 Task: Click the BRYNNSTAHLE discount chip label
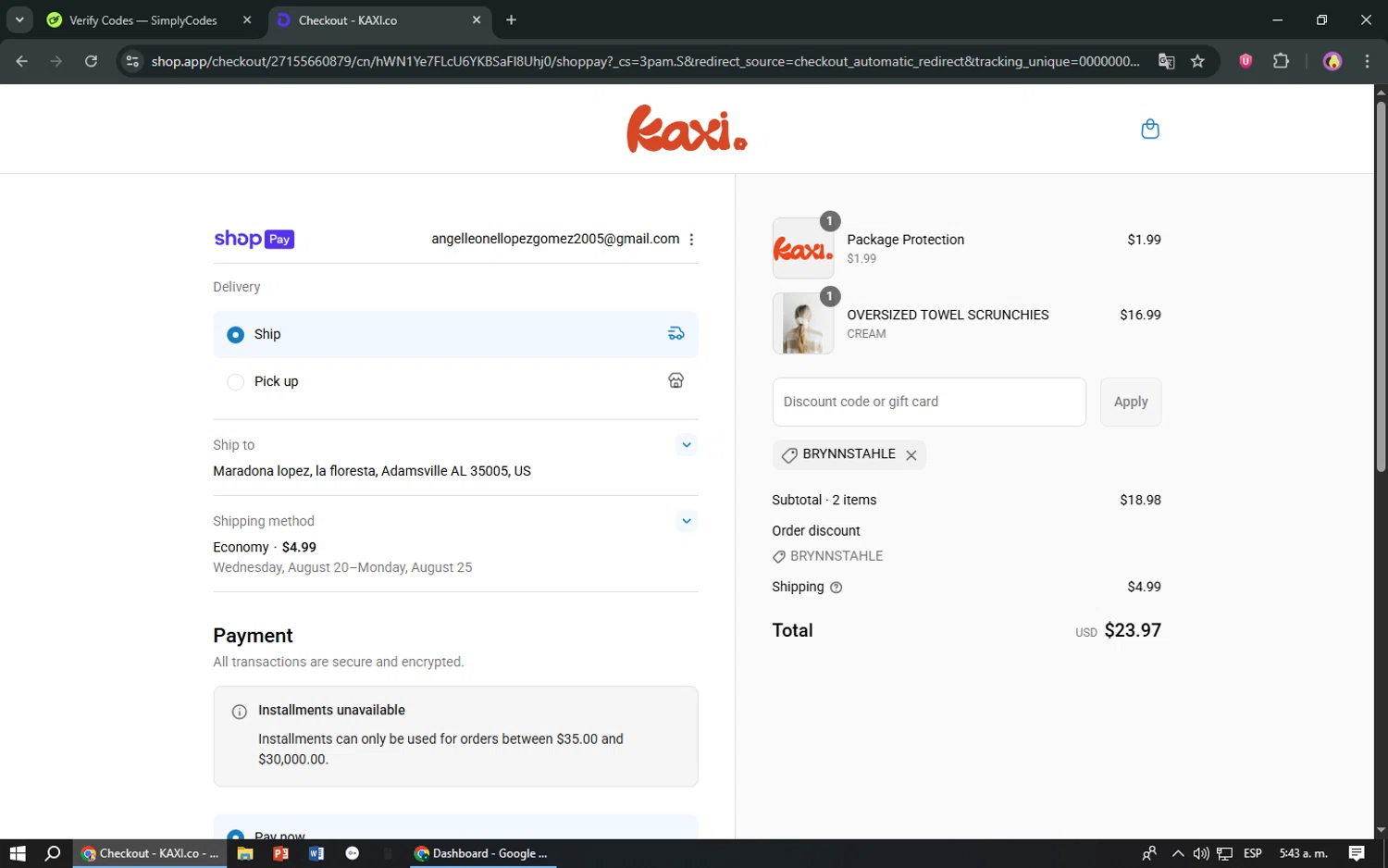pyautogui.click(x=849, y=454)
